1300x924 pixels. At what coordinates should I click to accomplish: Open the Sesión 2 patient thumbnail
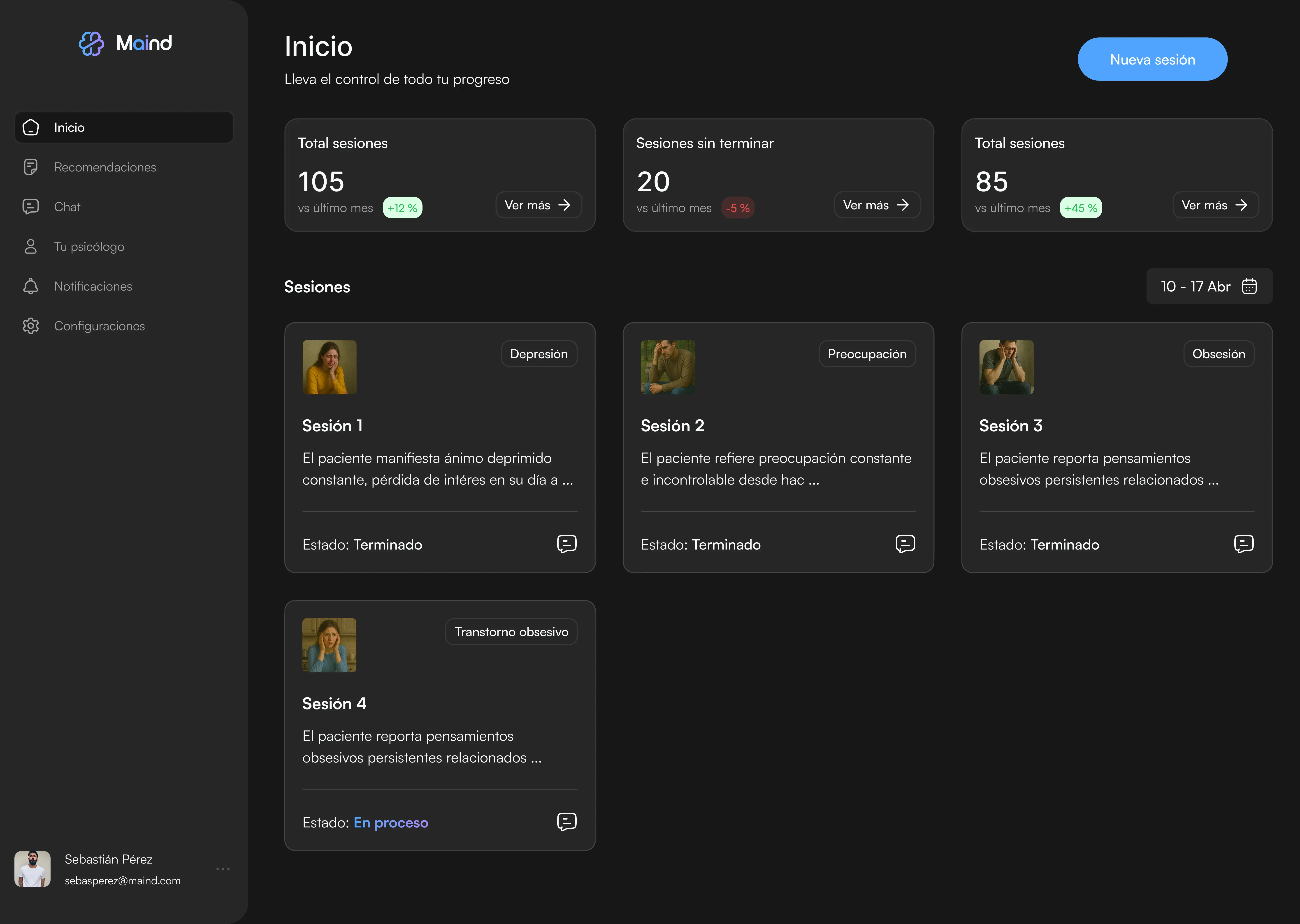coord(668,367)
